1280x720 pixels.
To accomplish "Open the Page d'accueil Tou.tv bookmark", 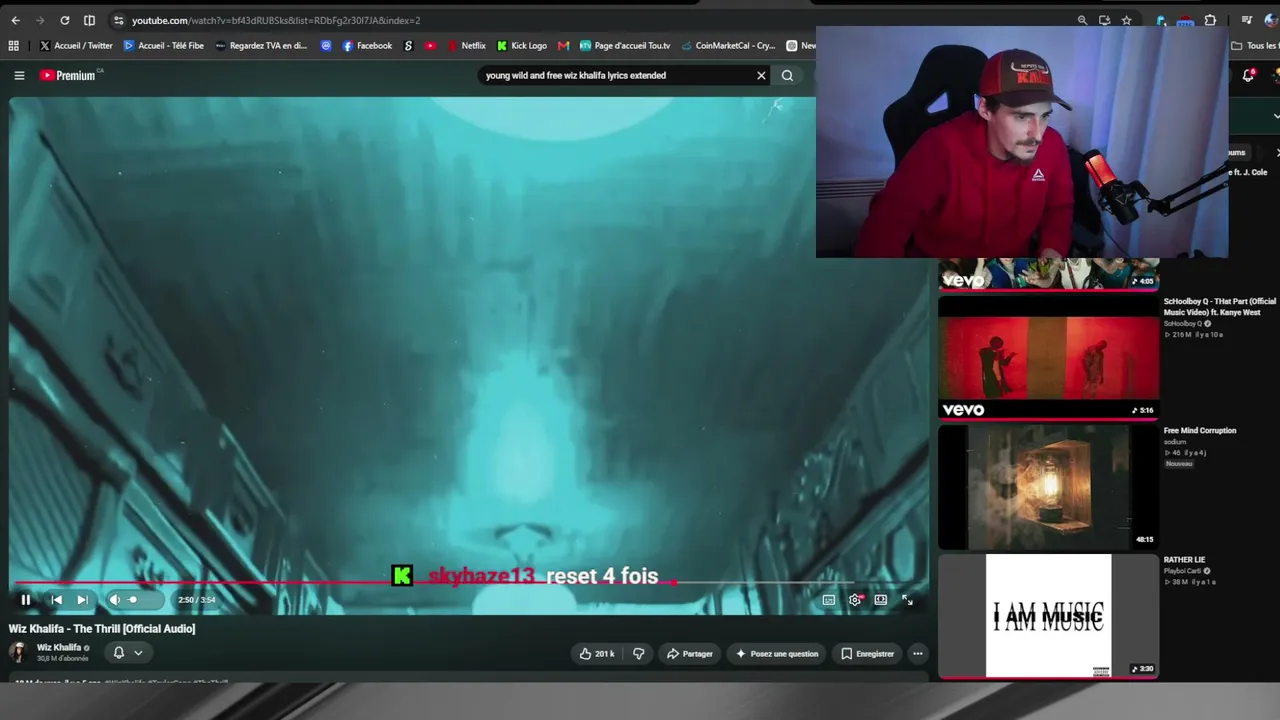I will (625, 45).
